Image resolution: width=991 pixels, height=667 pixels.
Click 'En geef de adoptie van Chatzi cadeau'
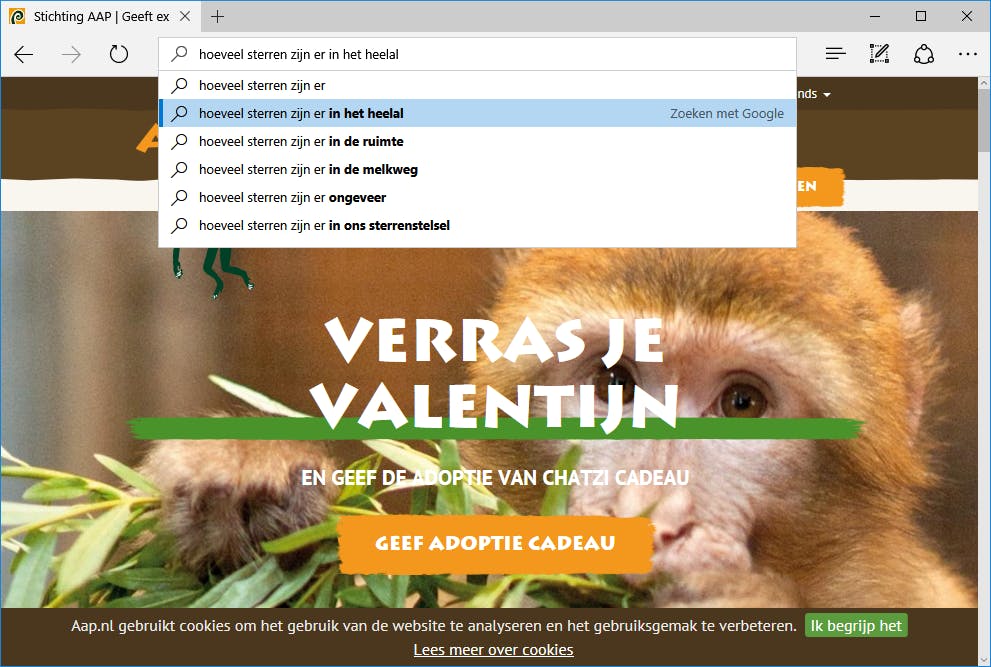pos(495,477)
